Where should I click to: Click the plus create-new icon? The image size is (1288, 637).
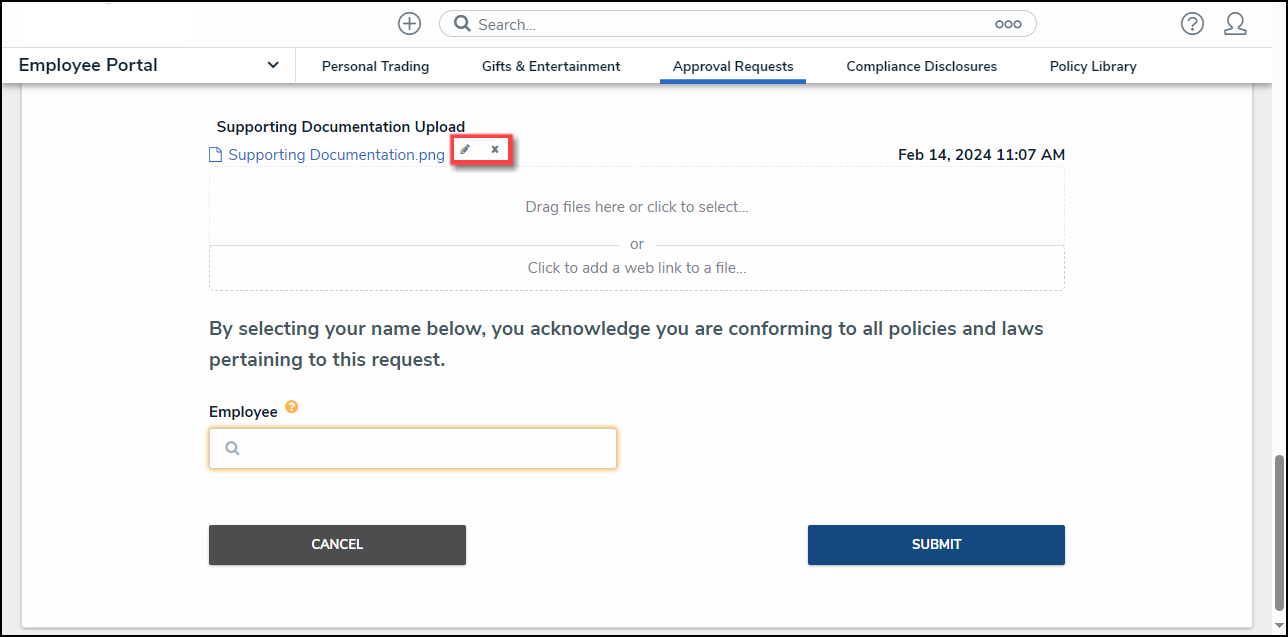pyautogui.click(x=409, y=24)
